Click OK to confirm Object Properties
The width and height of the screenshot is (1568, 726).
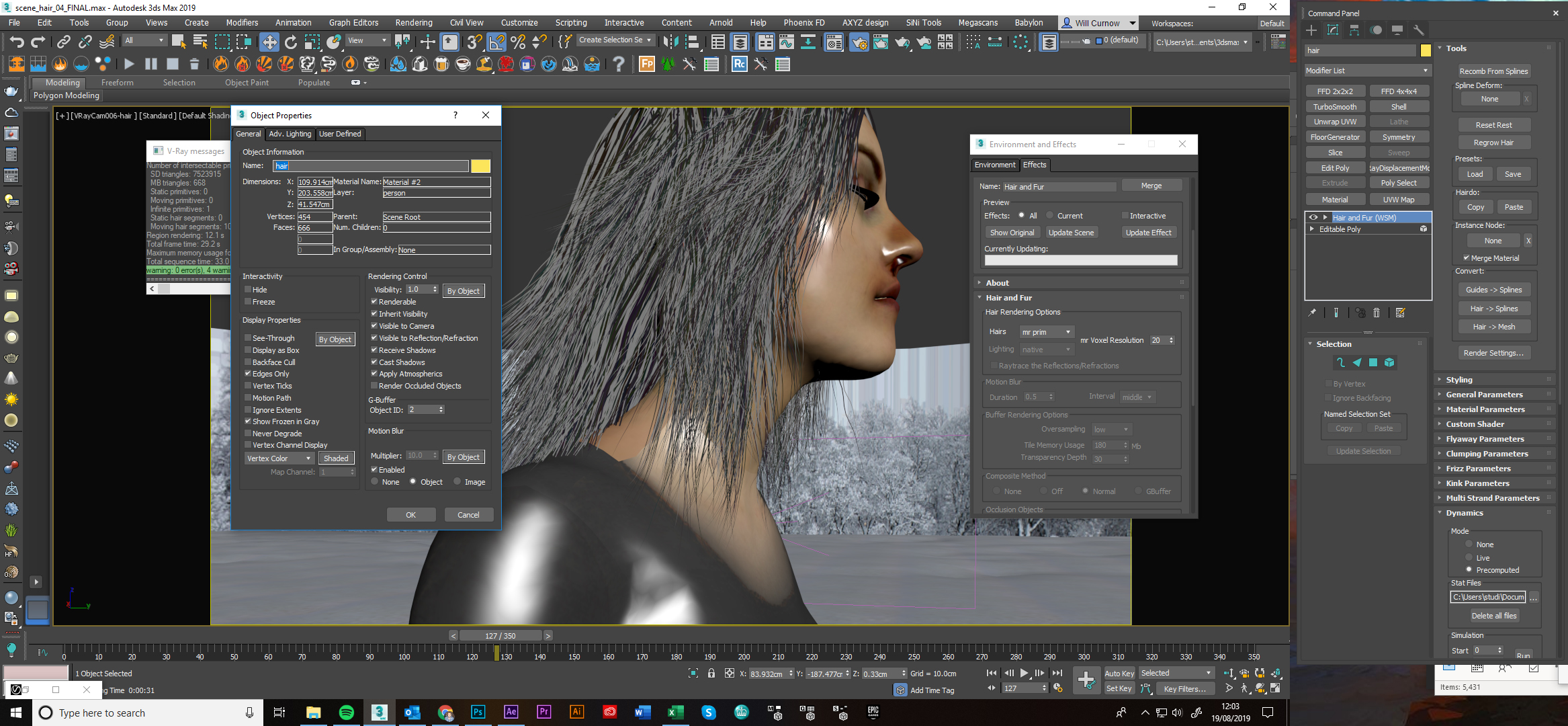(410, 514)
